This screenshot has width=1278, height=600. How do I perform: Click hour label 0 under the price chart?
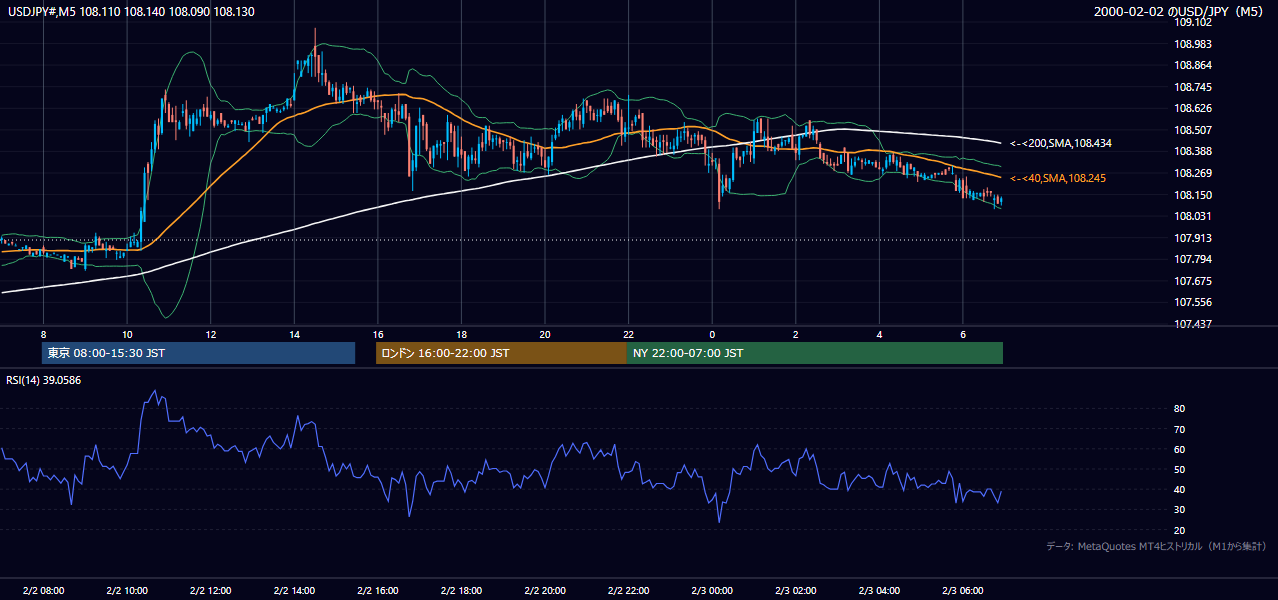tap(712, 334)
